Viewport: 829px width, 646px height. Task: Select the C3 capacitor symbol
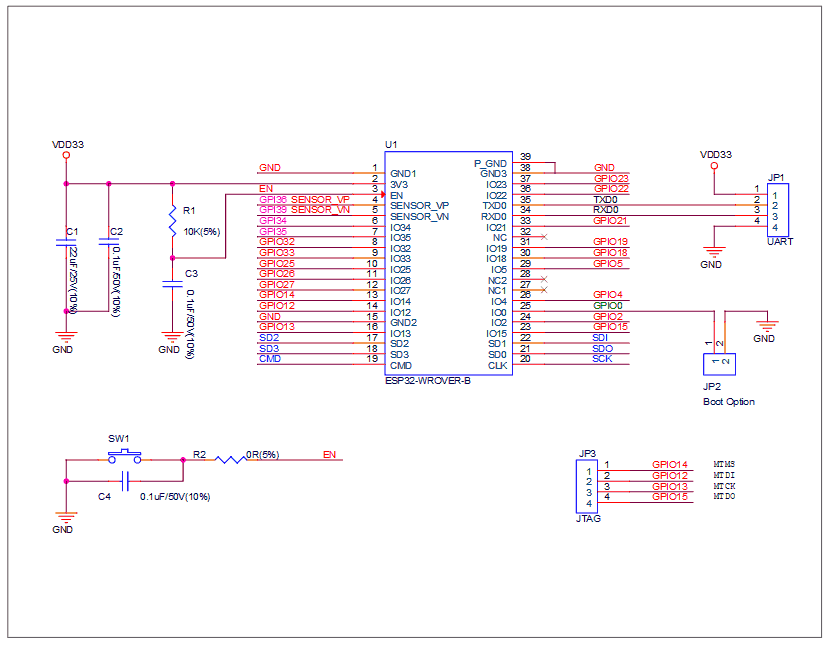[x=172, y=284]
